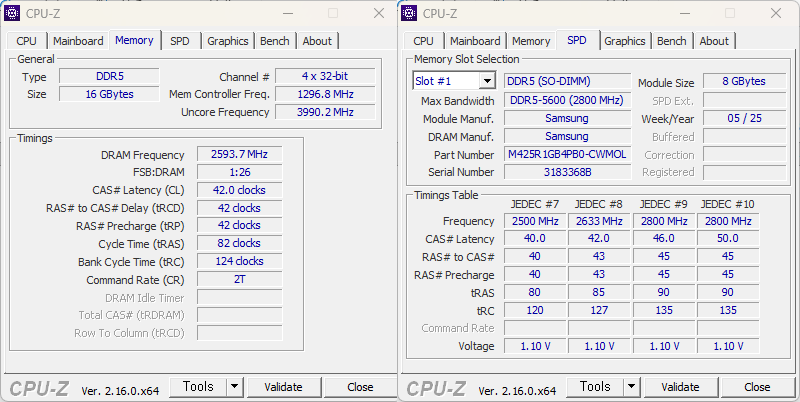Click Validate in the SPD window
Viewport: 800px width, 402px height.
680,387
